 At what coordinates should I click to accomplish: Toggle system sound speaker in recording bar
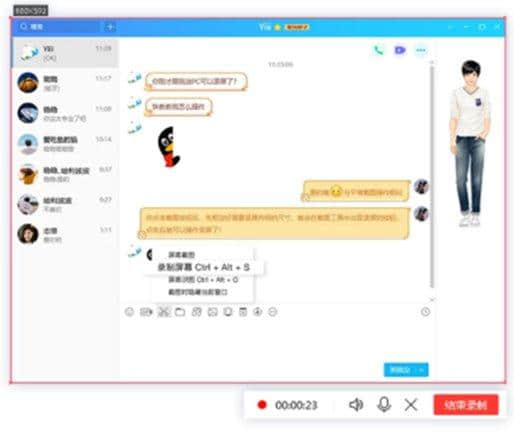pos(356,405)
